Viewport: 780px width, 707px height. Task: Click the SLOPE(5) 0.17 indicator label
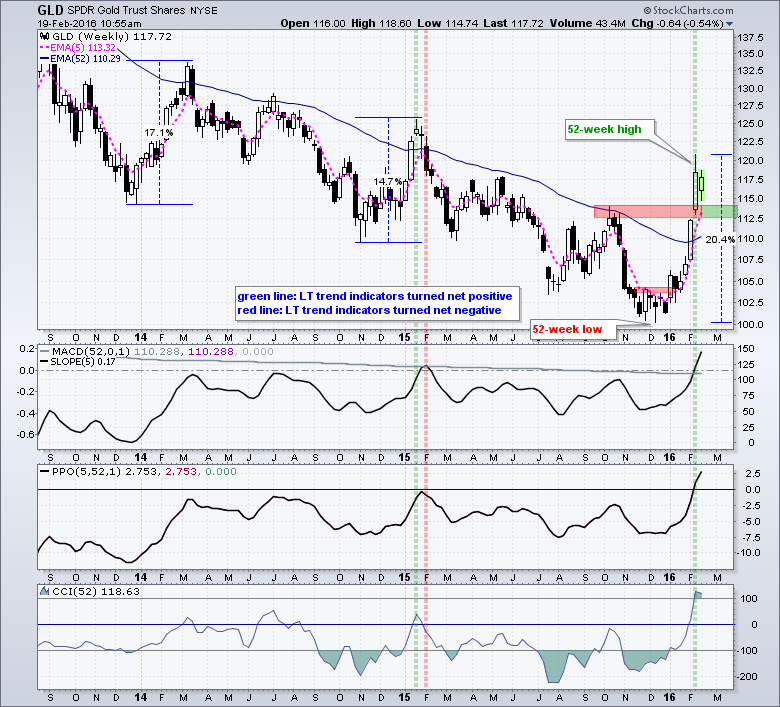point(83,362)
